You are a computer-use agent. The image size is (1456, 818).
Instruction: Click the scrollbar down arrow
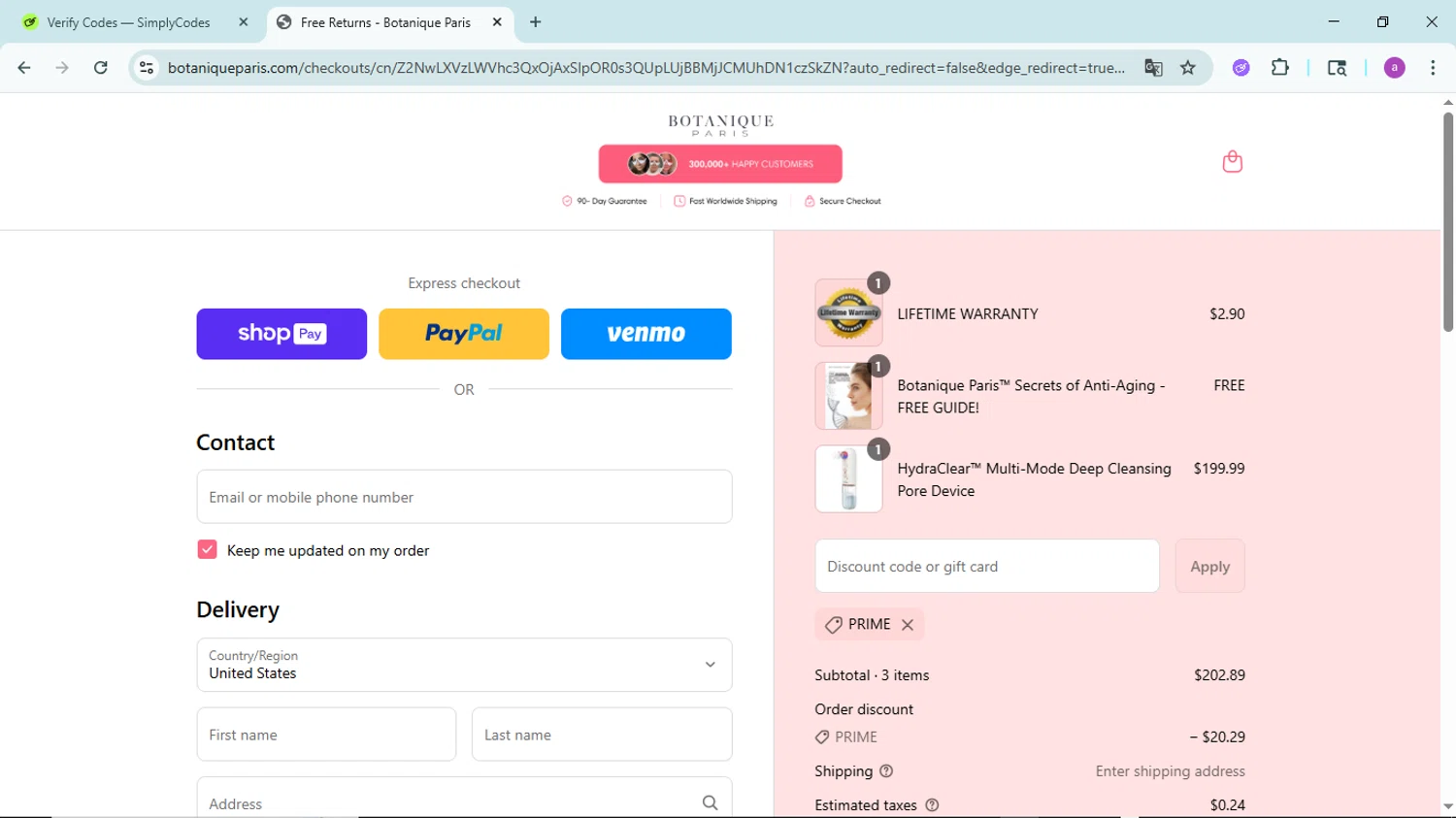(1448, 806)
